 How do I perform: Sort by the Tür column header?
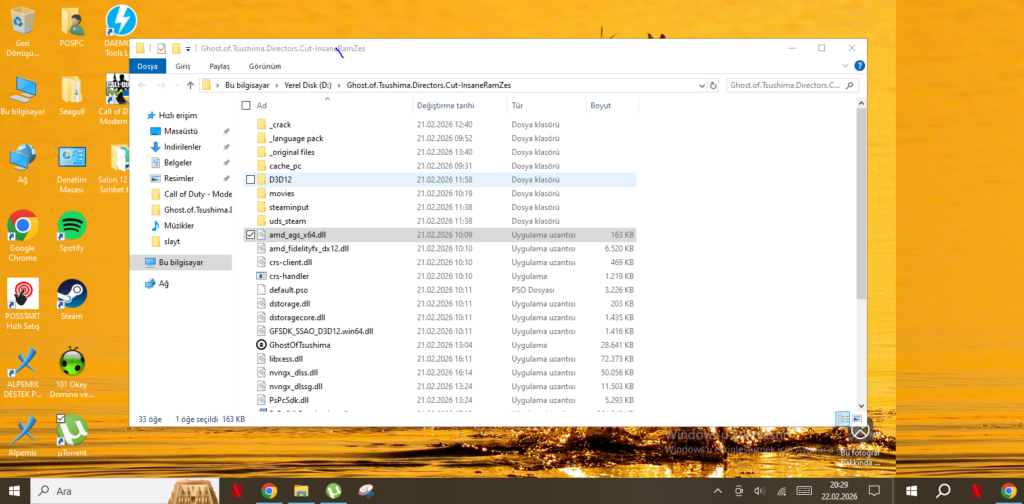pos(547,105)
